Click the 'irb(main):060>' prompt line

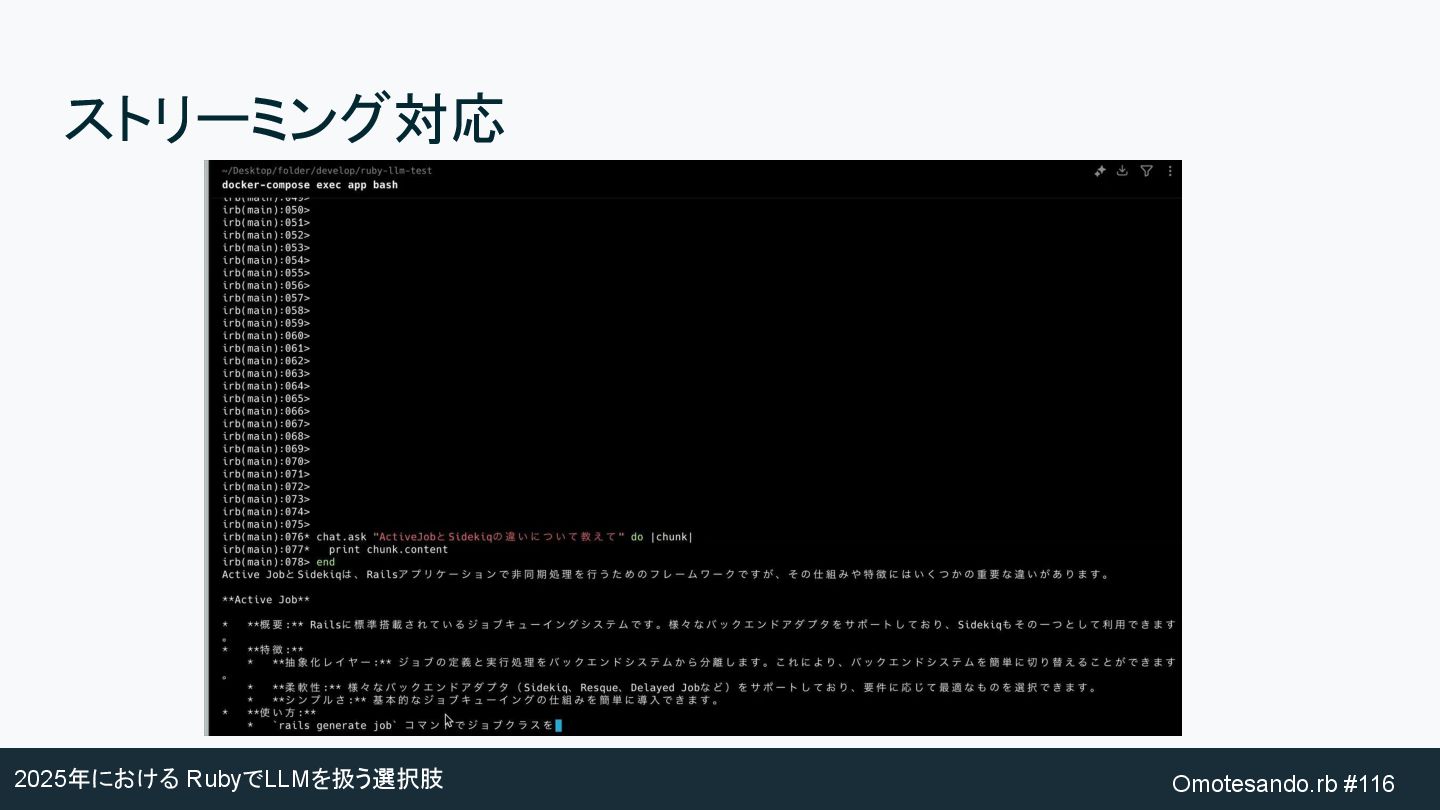pos(266,336)
